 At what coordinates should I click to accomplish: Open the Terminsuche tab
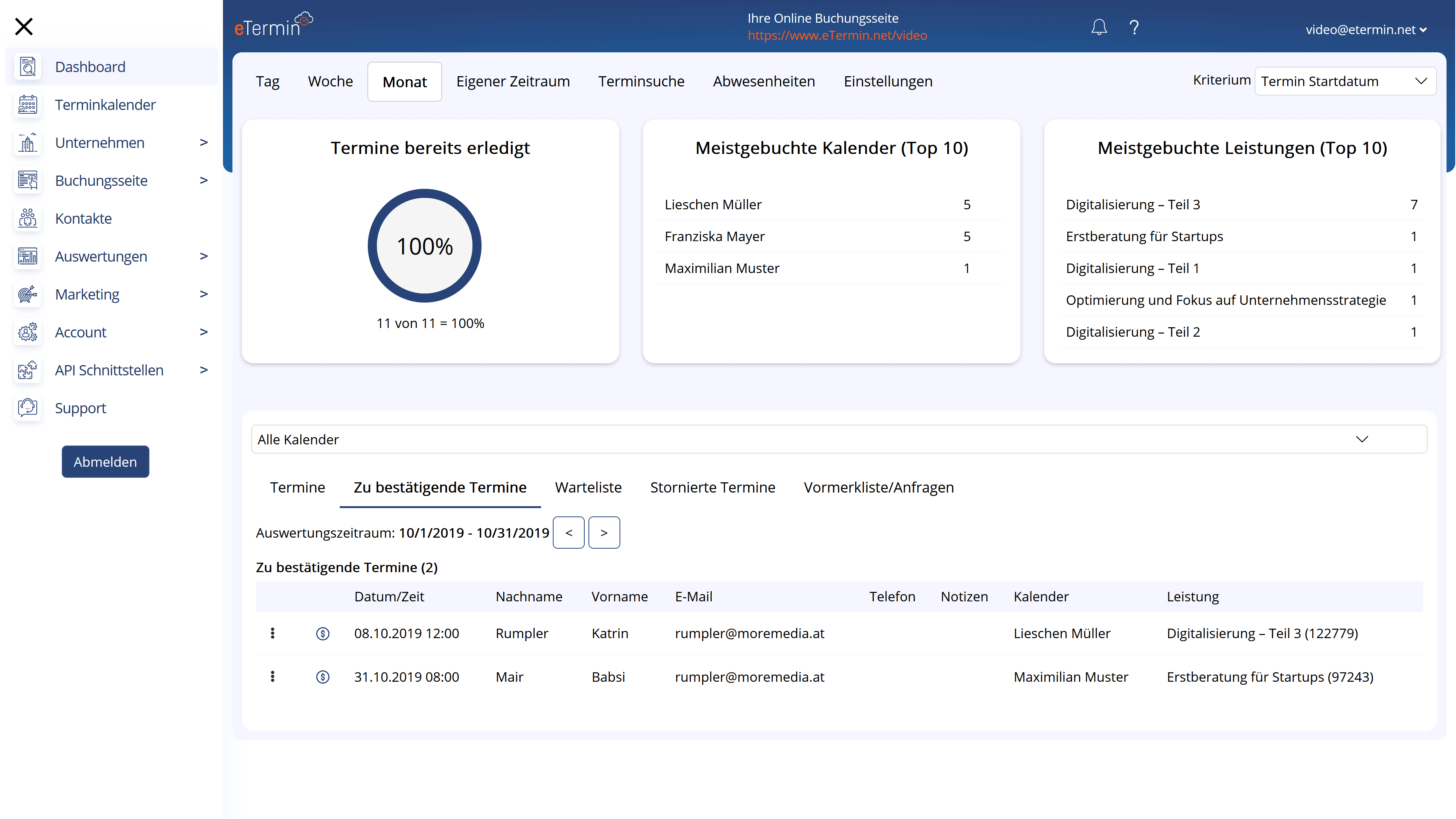641,82
